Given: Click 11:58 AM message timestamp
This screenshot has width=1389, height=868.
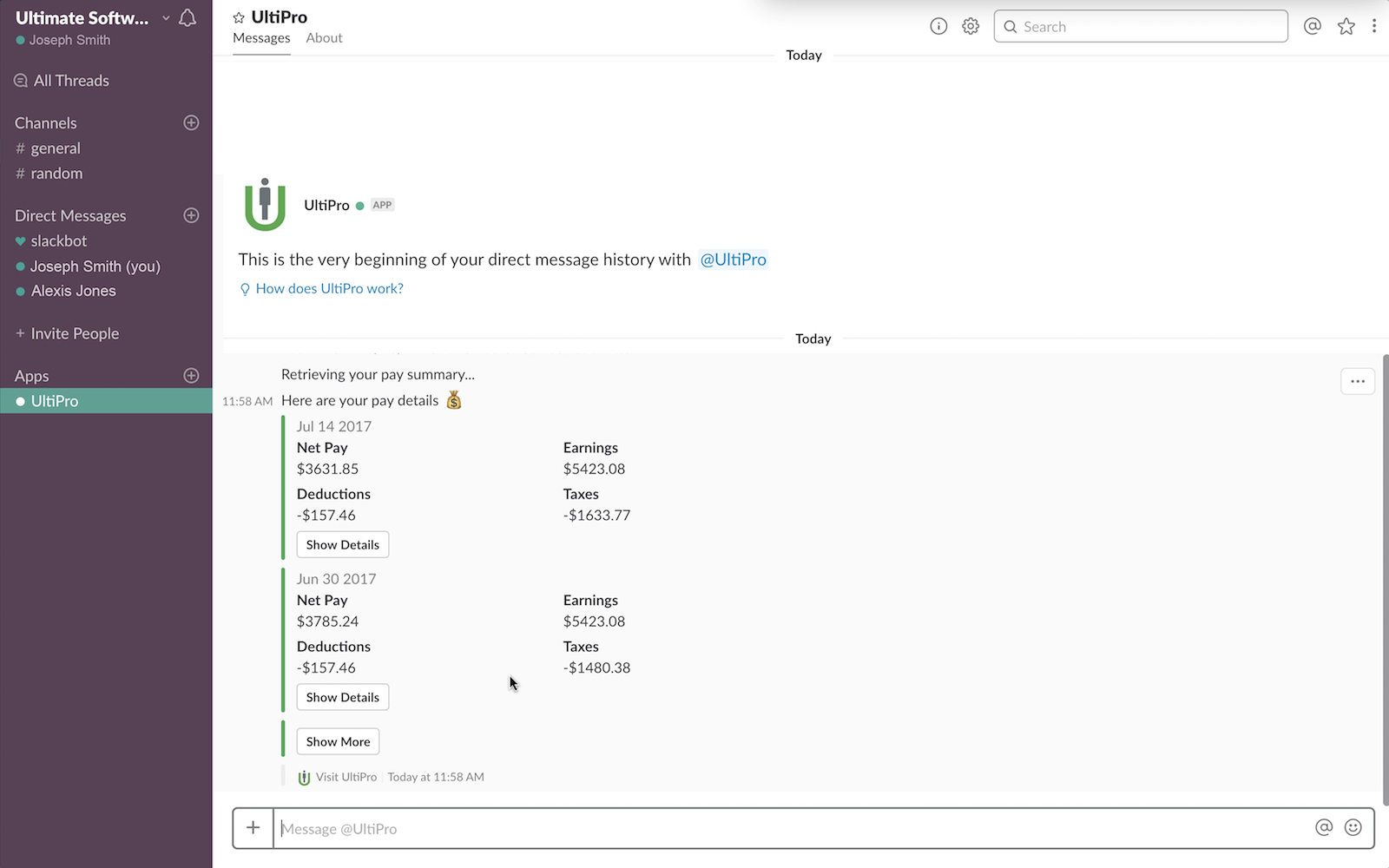Looking at the screenshot, I should (x=247, y=401).
